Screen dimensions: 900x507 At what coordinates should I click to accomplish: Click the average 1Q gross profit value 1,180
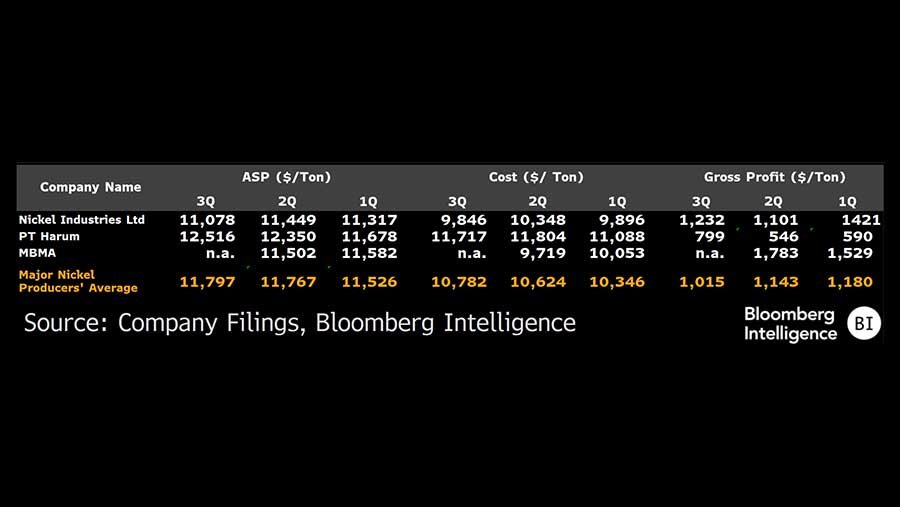[x=850, y=282]
